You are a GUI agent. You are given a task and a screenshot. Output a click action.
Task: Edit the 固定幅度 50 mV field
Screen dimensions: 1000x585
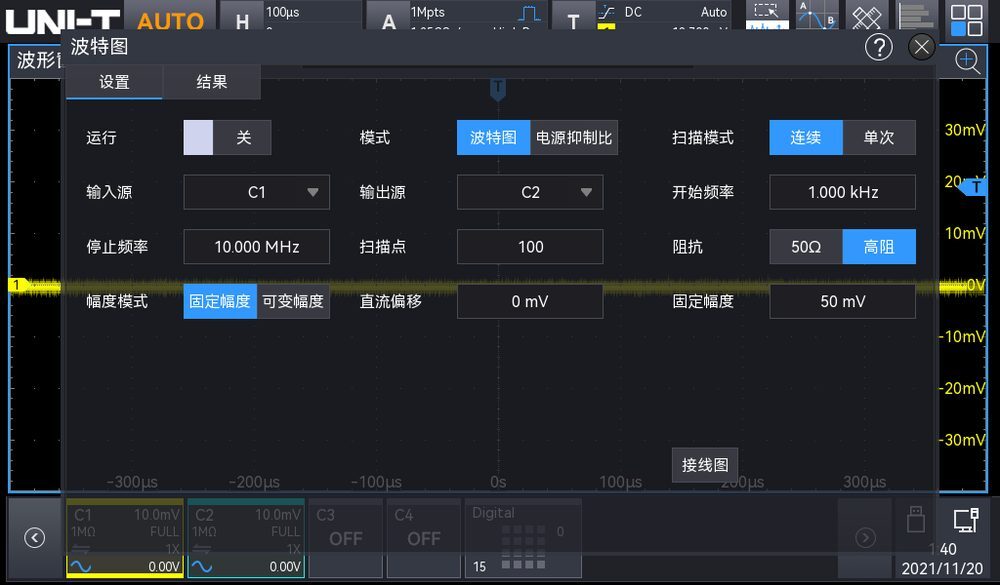click(842, 301)
